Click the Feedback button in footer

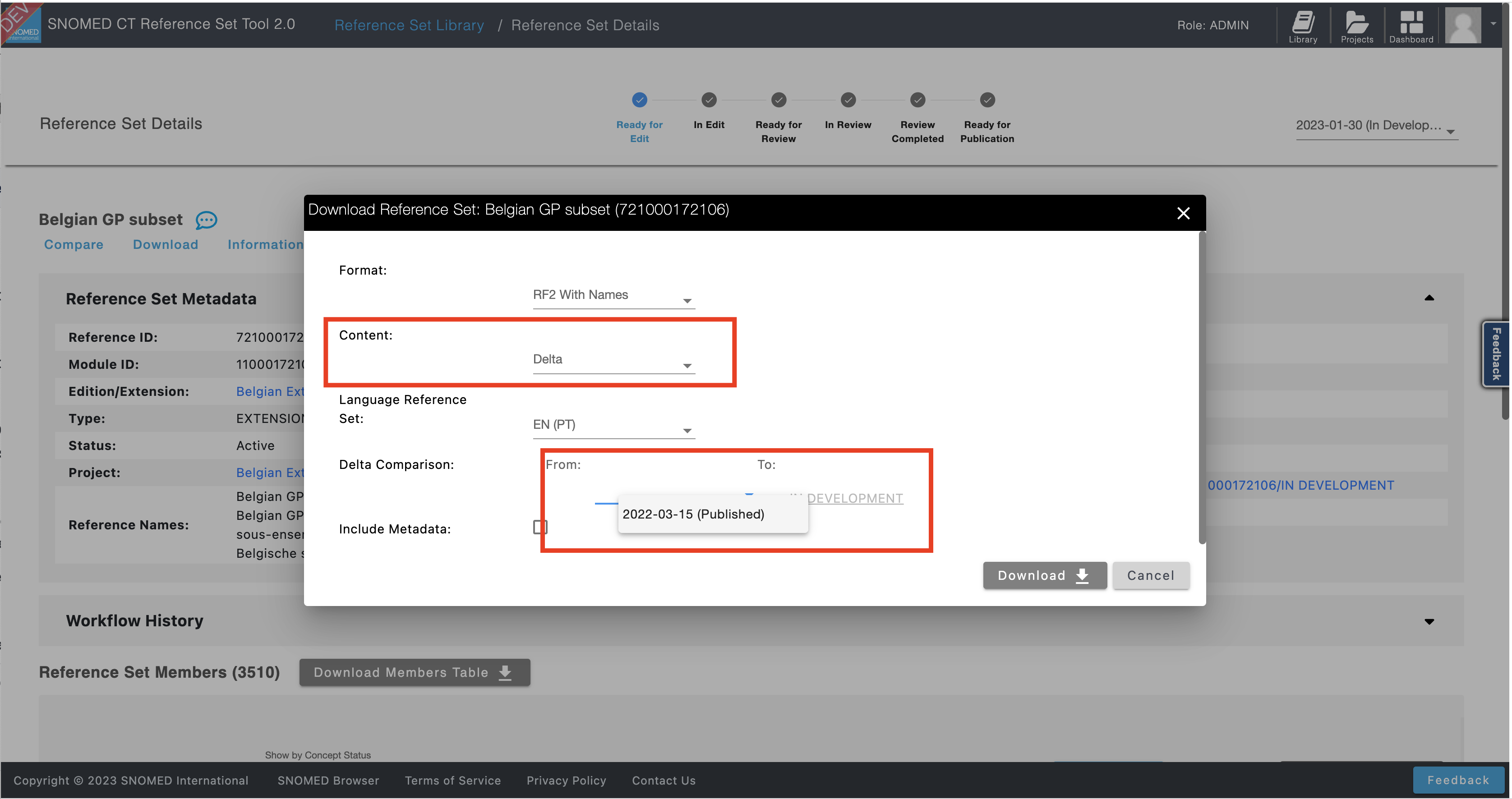[x=1458, y=780]
